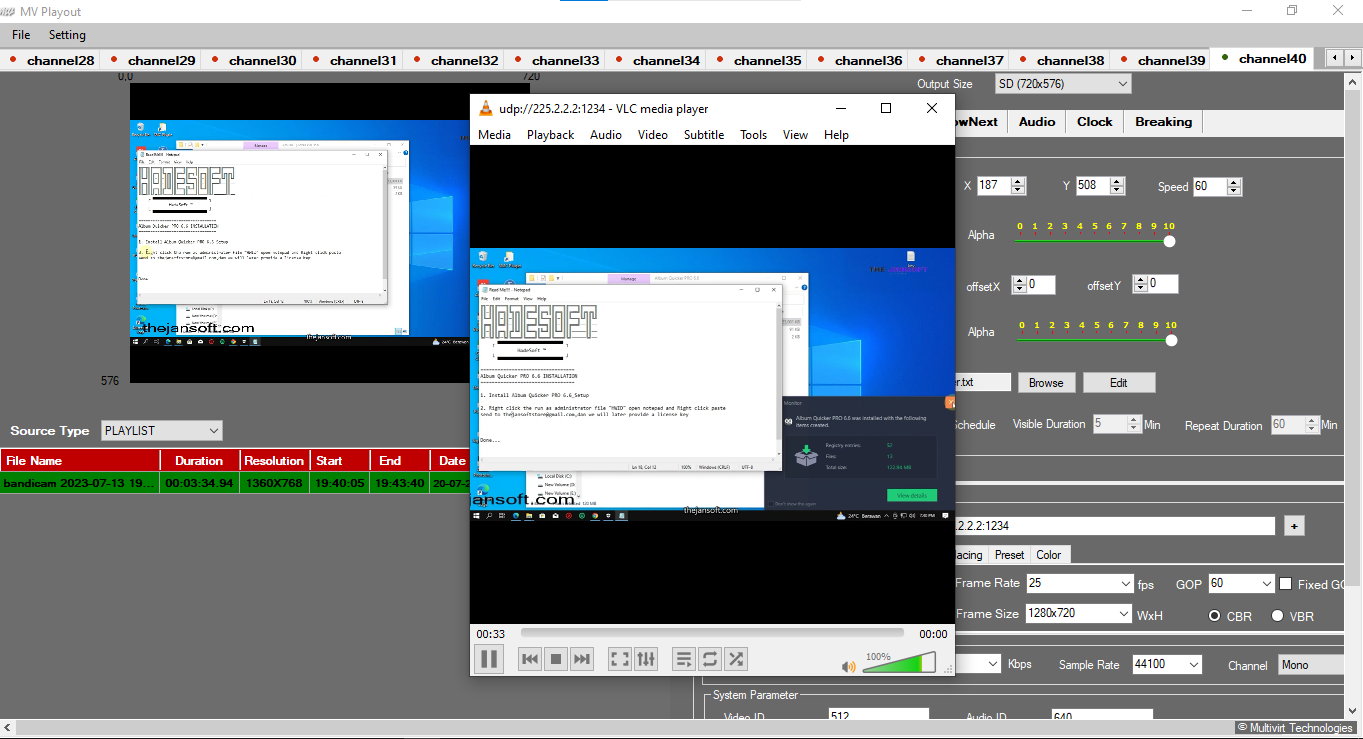Open VLC Tools menu
Viewport: 1363px width, 739px height.
754,135
